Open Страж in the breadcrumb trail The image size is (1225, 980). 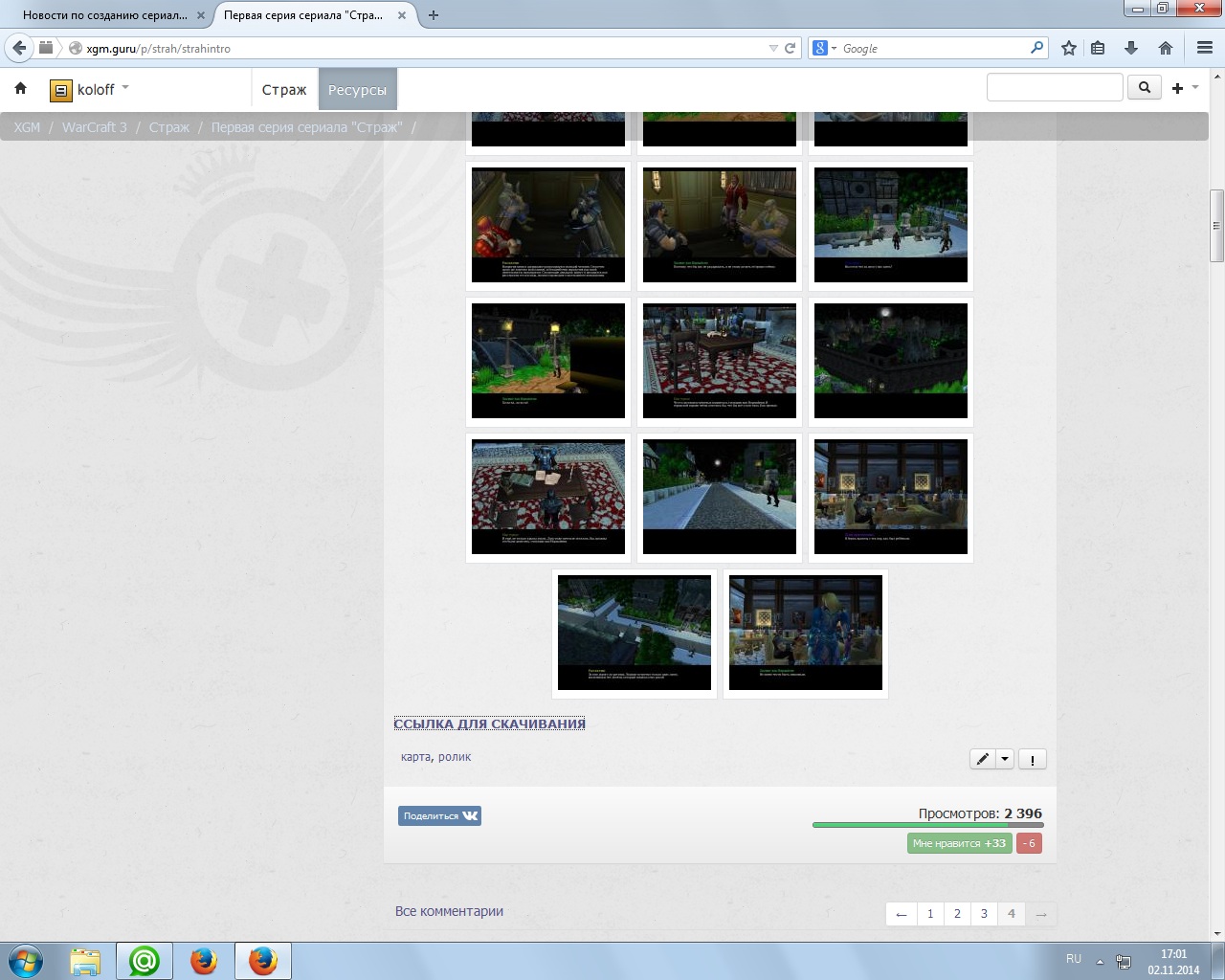pyautogui.click(x=169, y=127)
